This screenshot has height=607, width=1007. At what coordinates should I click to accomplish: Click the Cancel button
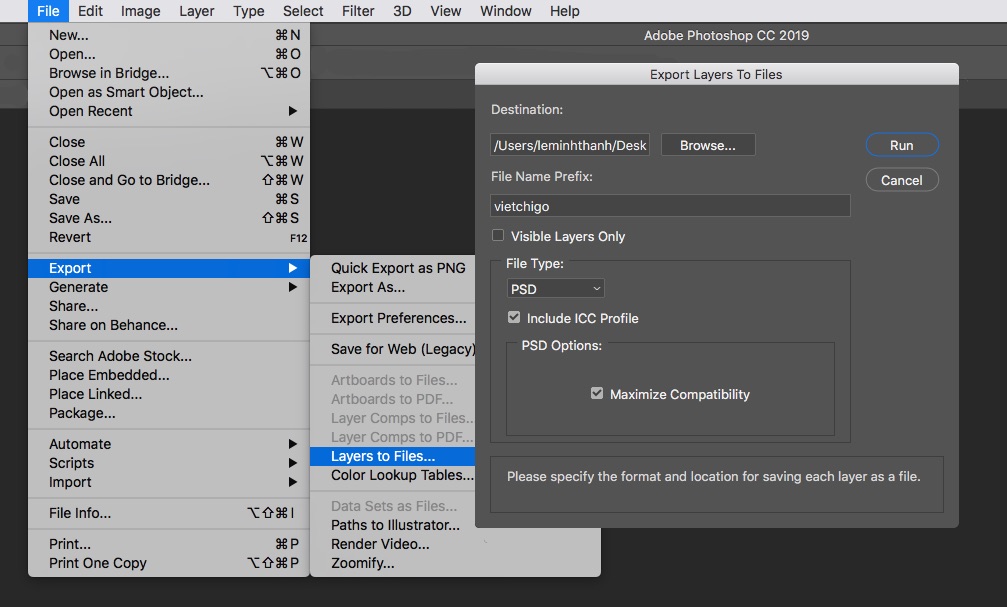(902, 180)
